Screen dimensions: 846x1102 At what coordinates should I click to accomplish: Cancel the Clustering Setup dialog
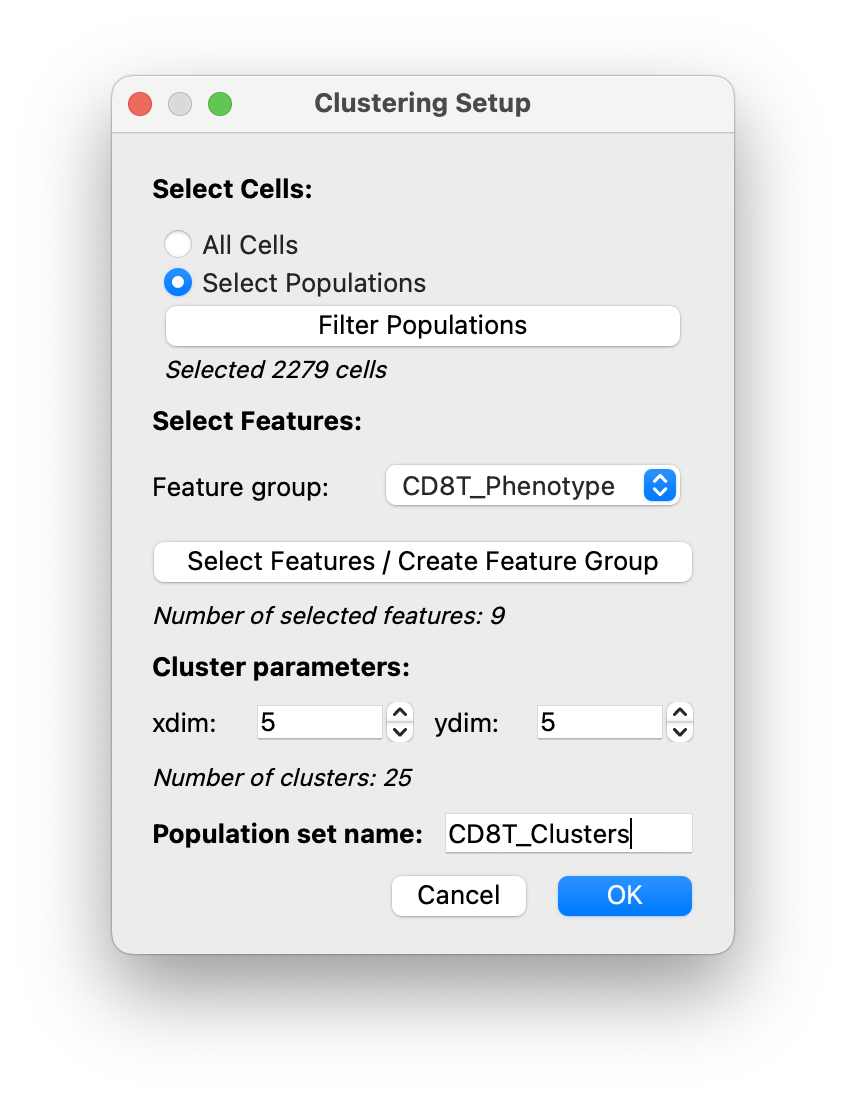point(458,896)
